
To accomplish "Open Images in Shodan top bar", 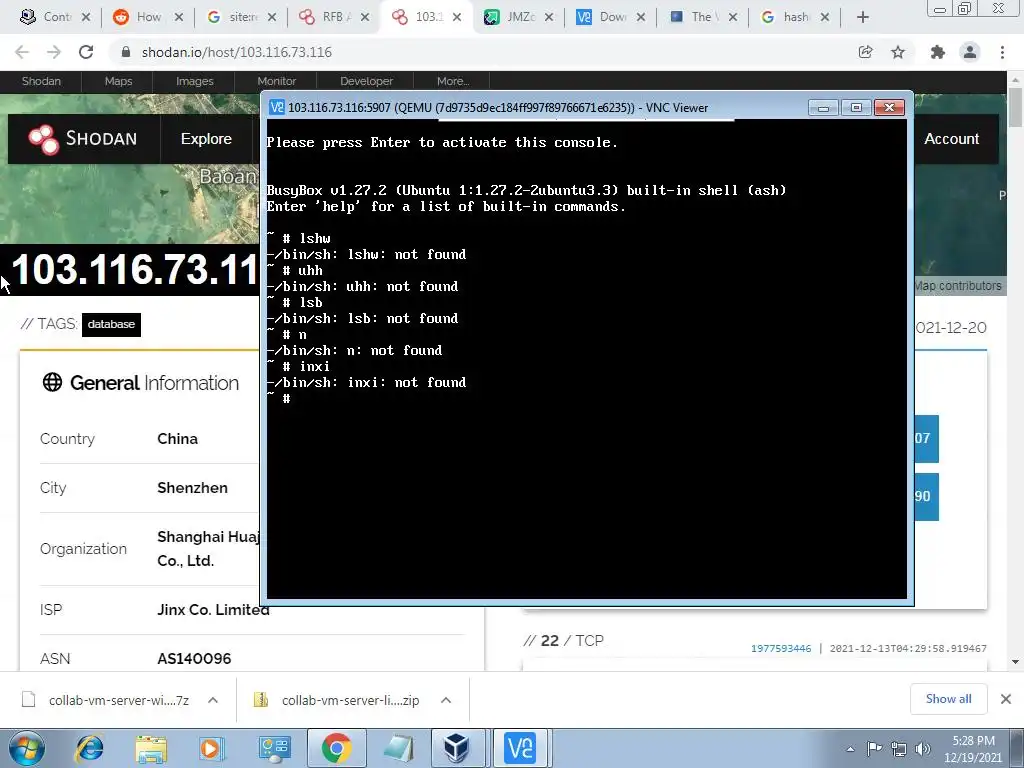I will pyautogui.click(x=195, y=81).
